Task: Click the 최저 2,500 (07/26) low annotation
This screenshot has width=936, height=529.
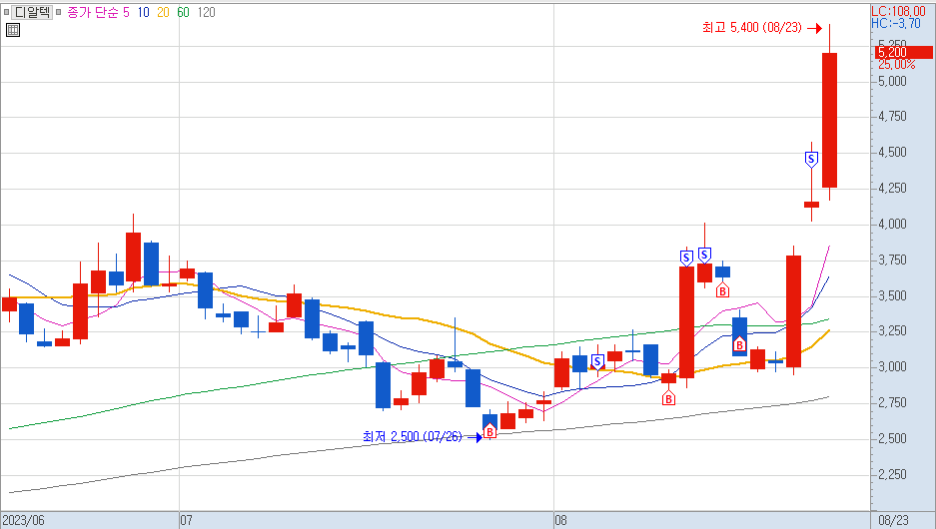Action: point(412,437)
